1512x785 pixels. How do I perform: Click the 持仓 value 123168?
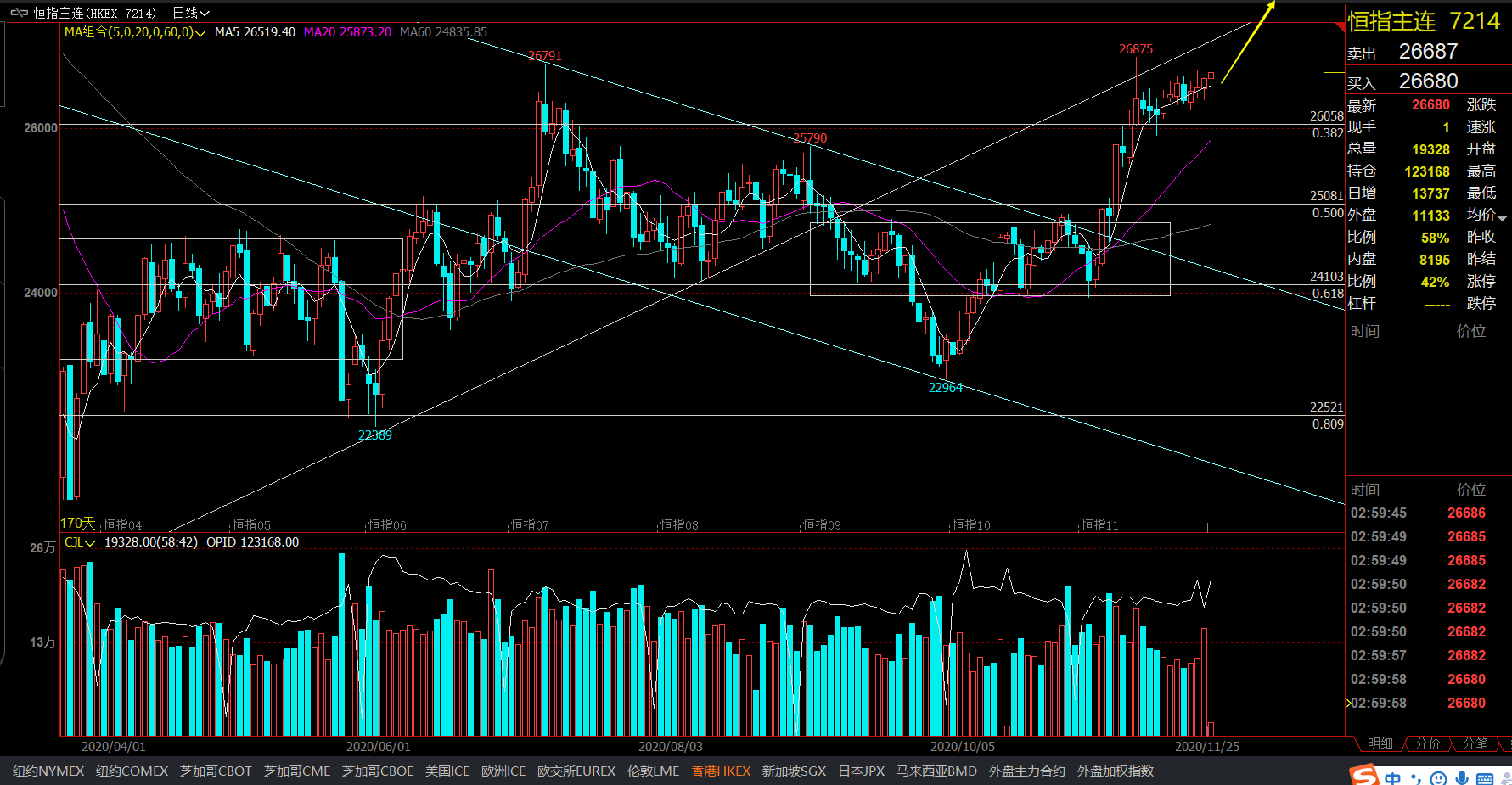[1427, 171]
